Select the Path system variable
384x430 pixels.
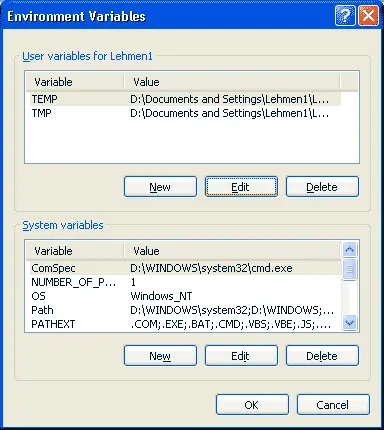tap(185, 310)
